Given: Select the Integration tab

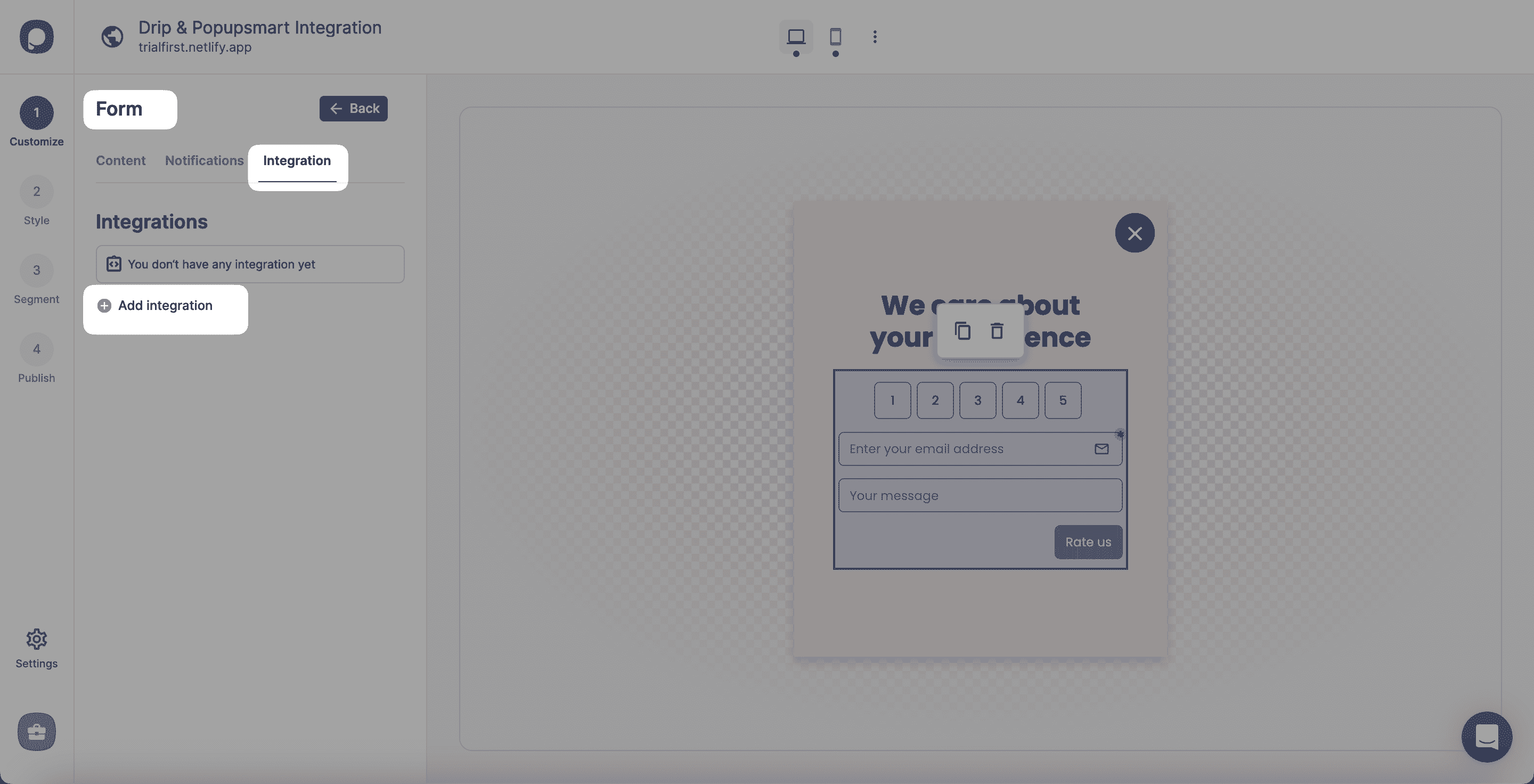Looking at the screenshot, I should (297, 160).
